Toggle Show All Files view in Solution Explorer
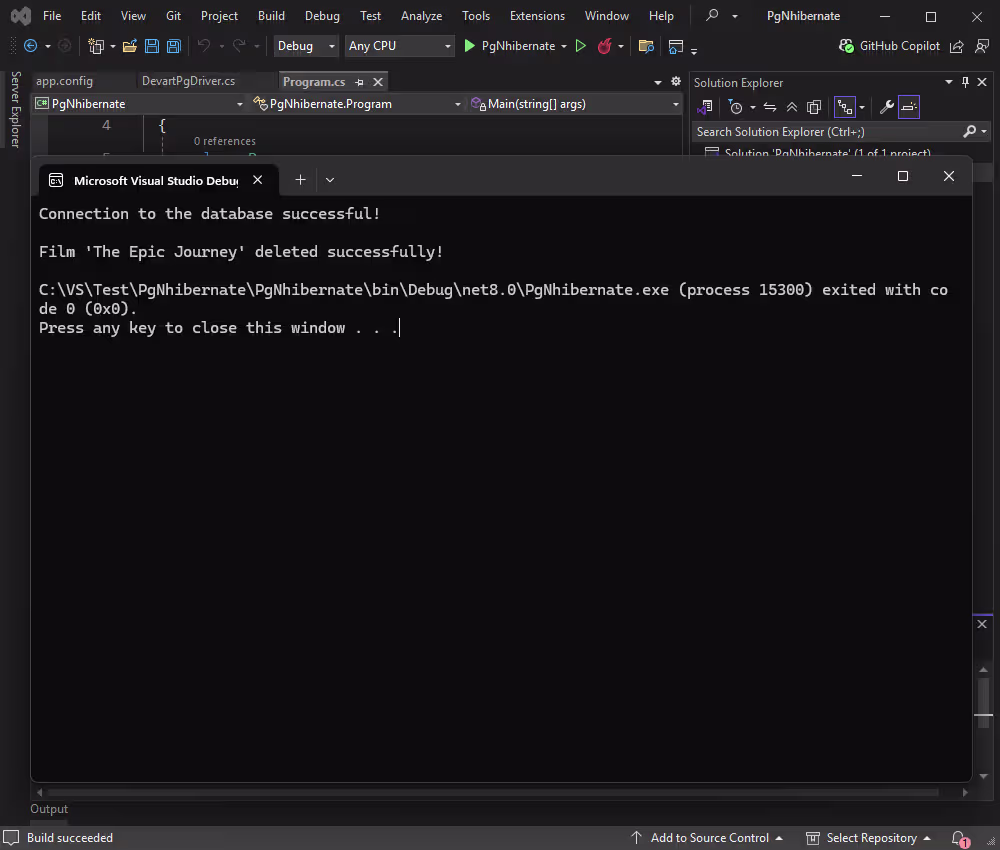This screenshot has height=850, width=1000. (813, 107)
